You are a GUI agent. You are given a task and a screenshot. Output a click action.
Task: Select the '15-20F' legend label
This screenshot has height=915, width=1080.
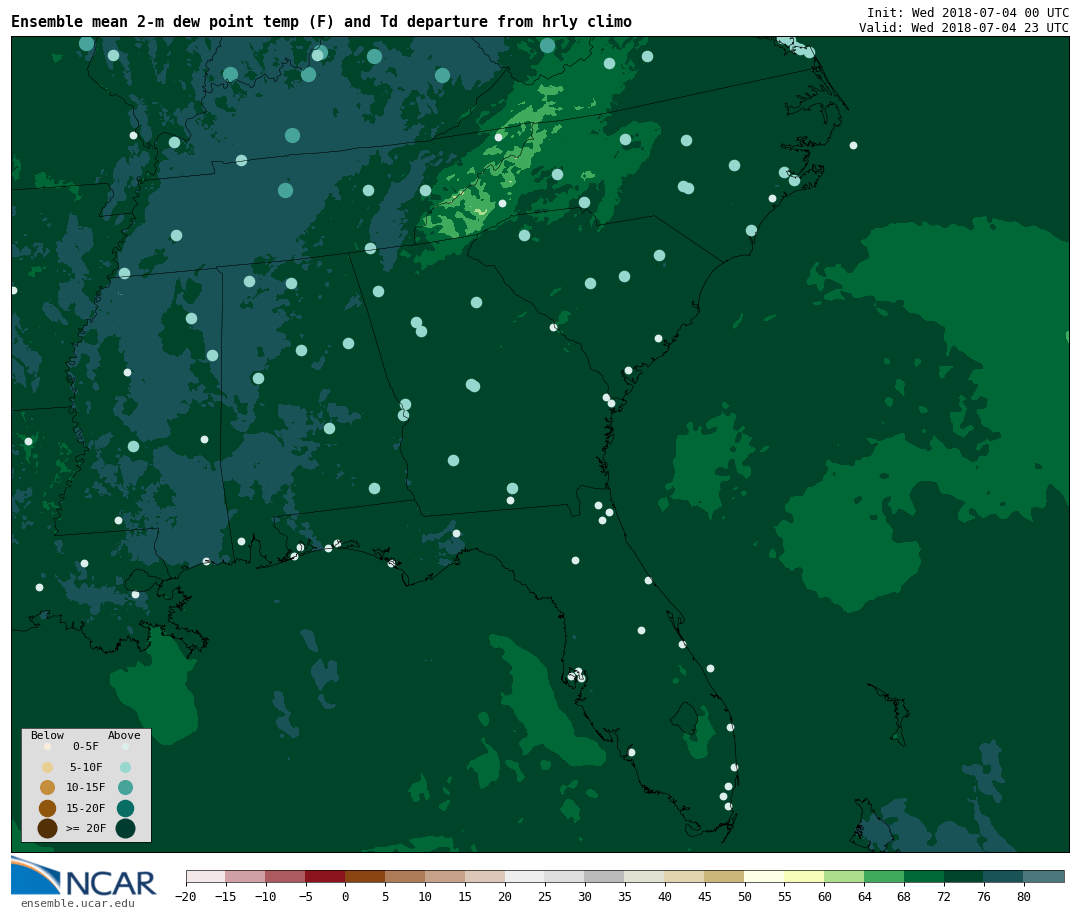(x=86, y=808)
